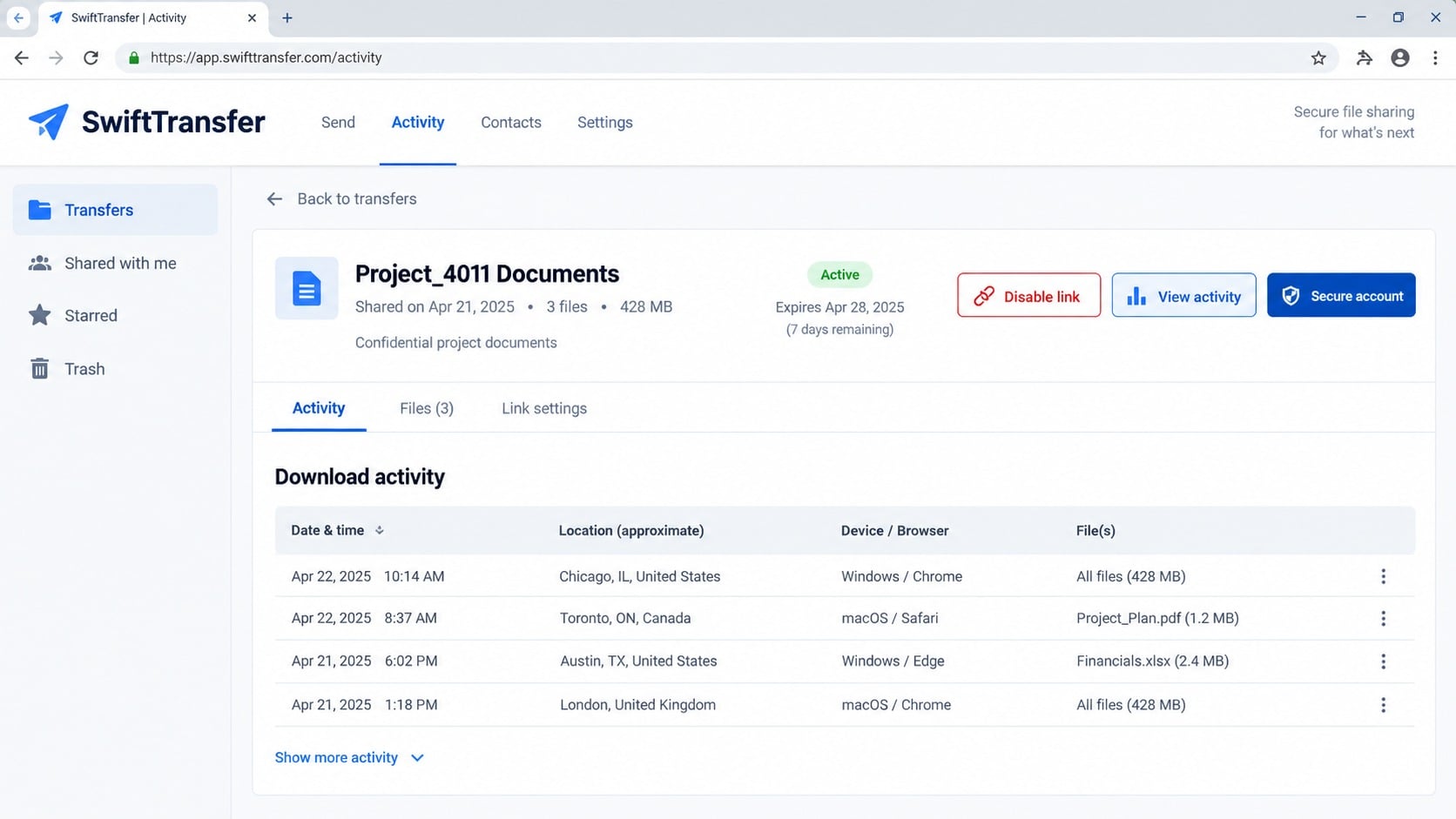Click the macOS / Chrome cell

(896, 705)
